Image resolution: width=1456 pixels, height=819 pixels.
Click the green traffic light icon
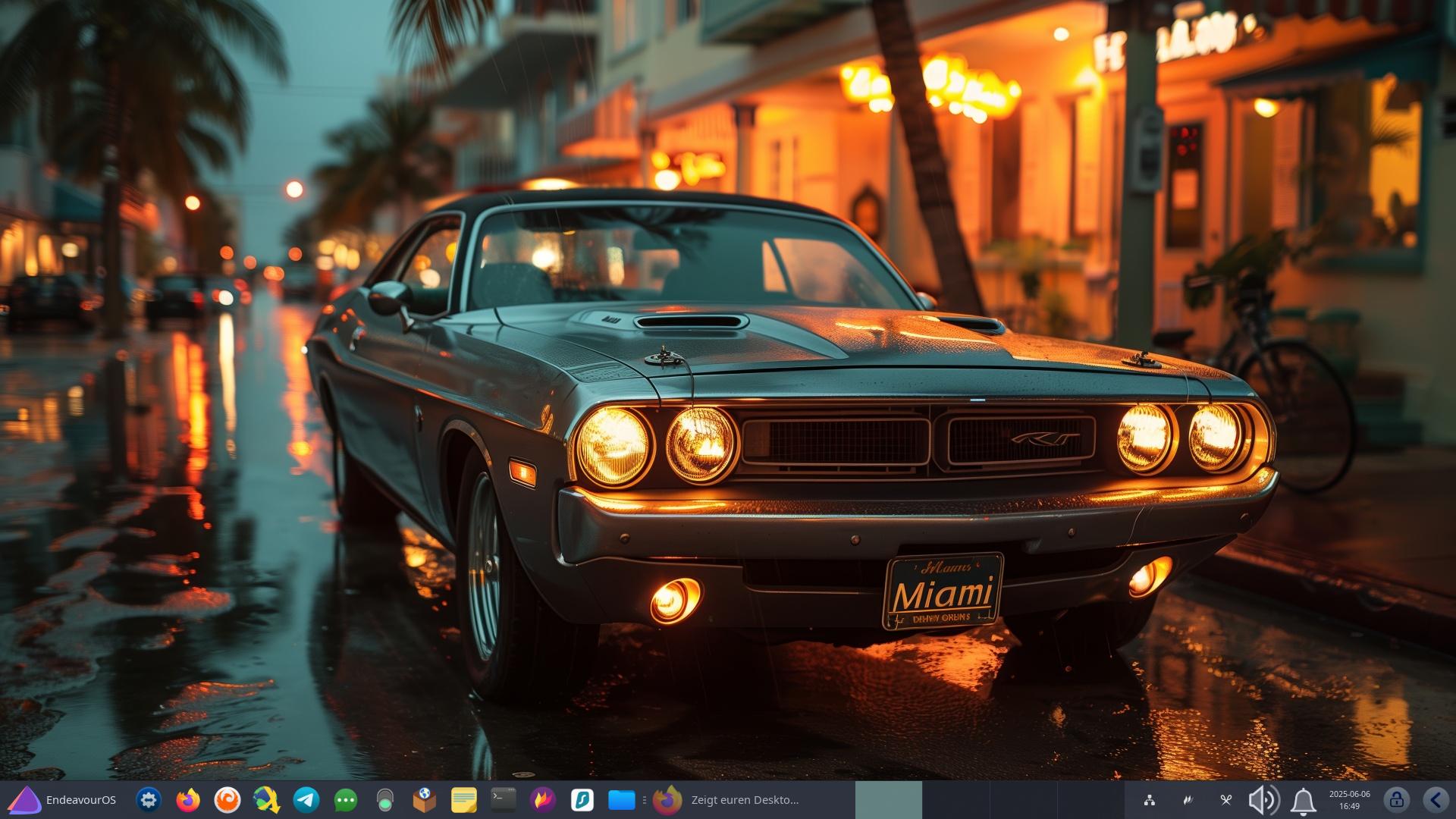(x=385, y=800)
